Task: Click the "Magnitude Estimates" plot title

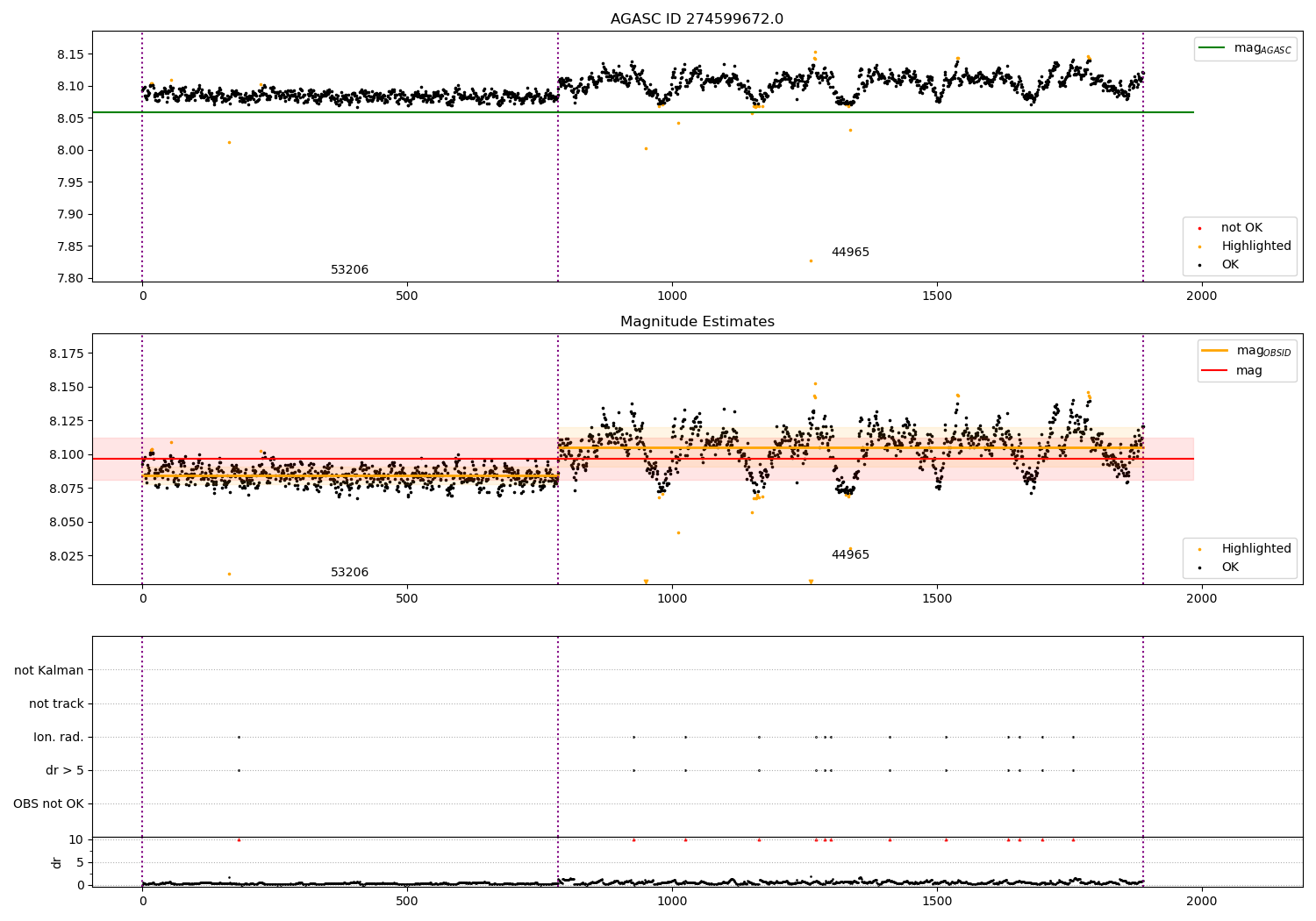Action: [697, 322]
